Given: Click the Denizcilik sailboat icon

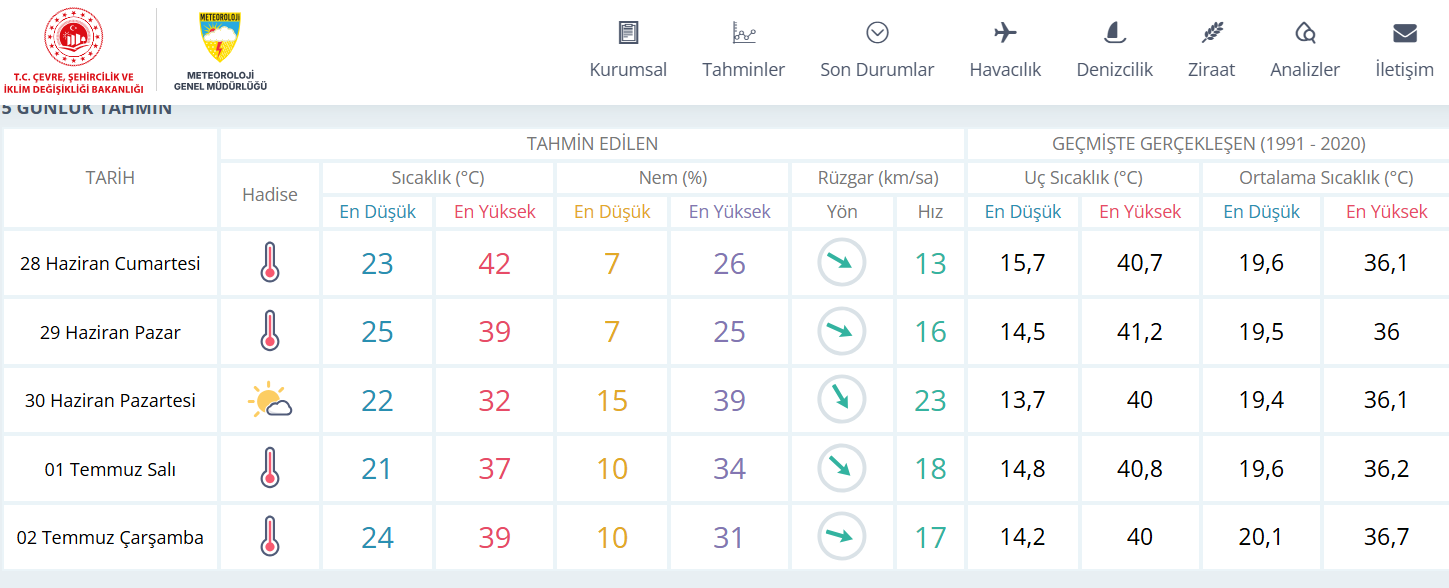Looking at the screenshot, I should [x=1115, y=33].
